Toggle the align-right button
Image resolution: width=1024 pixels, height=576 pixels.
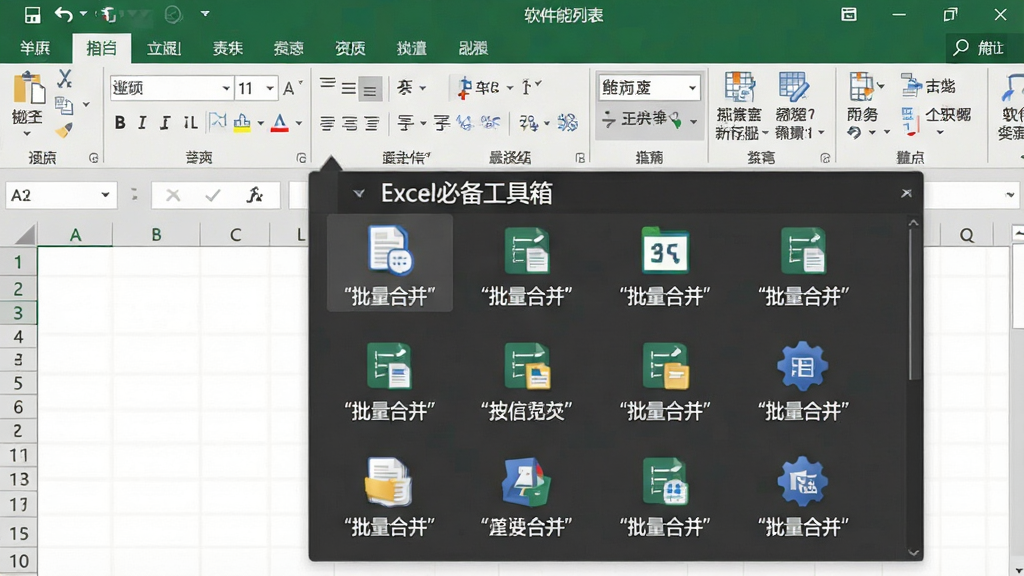click(372, 123)
